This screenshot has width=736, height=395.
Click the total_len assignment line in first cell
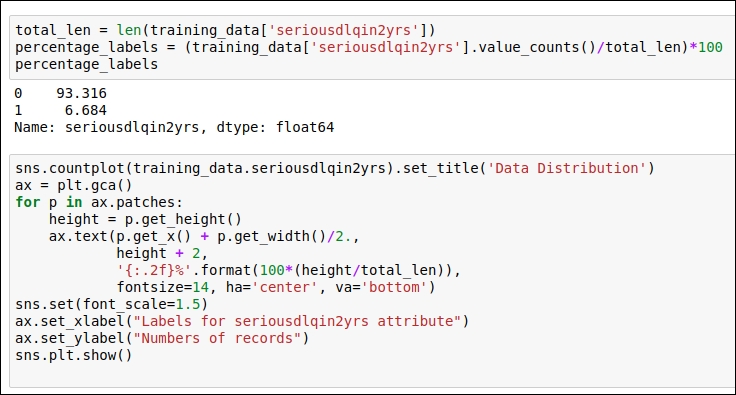[x=225, y=30]
